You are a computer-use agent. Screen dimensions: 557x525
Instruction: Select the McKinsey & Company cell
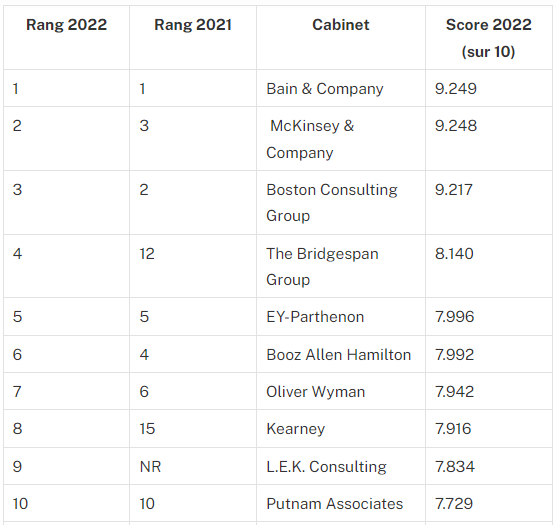click(x=341, y=139)
